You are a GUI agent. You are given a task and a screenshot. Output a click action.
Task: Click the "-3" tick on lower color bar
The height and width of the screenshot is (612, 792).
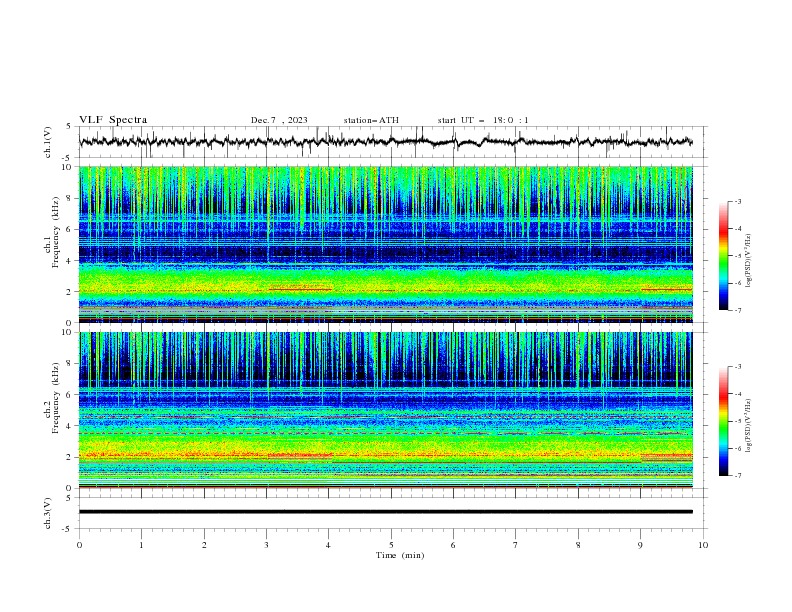(x=738, y=367)
